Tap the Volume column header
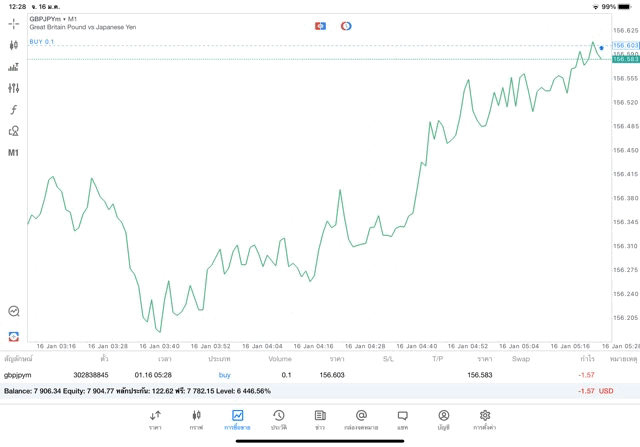 click(280, 359)
